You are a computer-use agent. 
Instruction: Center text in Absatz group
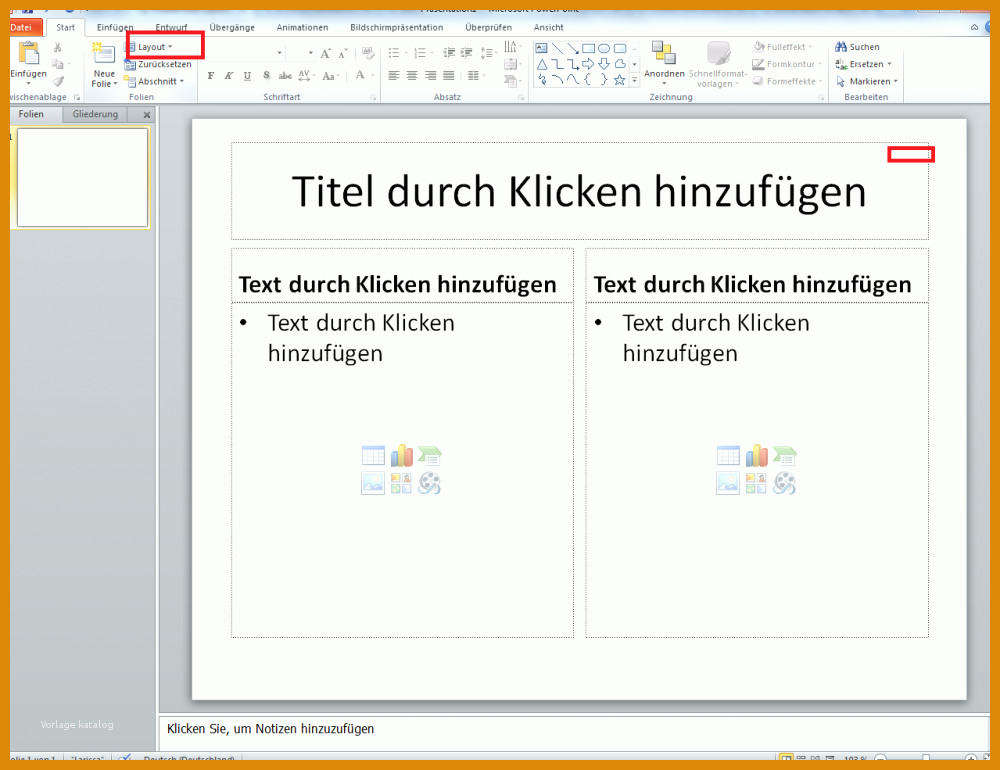(x=413, y=76)
